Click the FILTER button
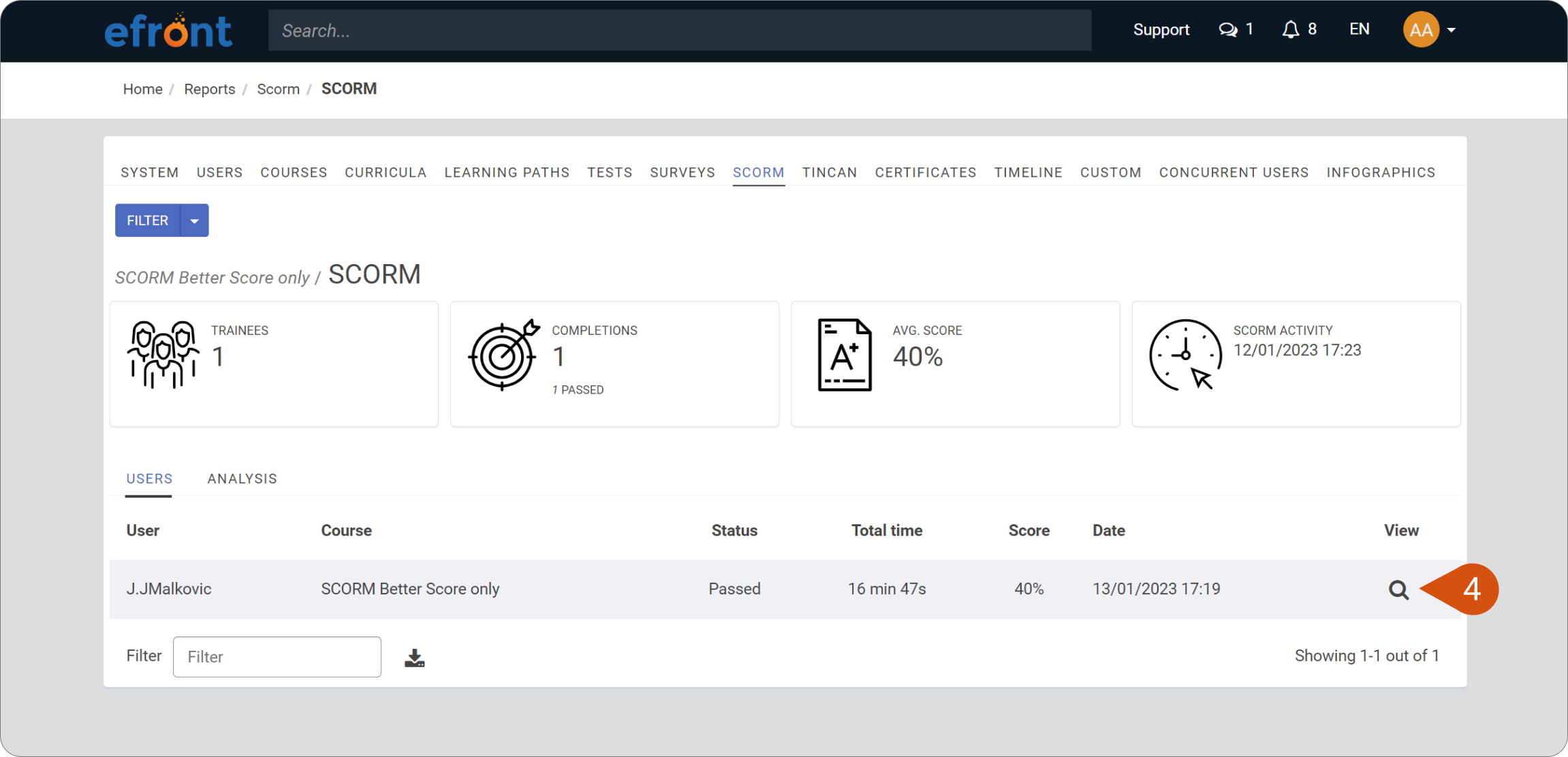 click(x=147, y=221)
